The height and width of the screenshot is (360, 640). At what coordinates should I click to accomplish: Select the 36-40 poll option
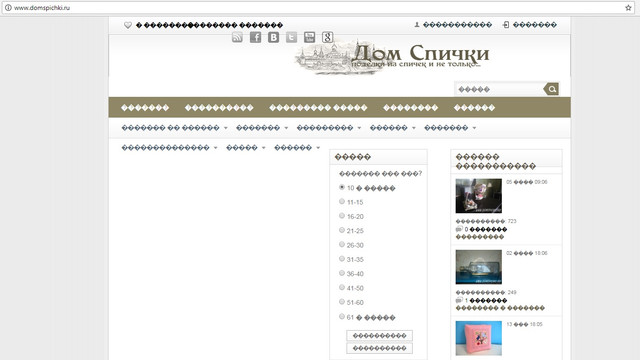click(342, 273)
